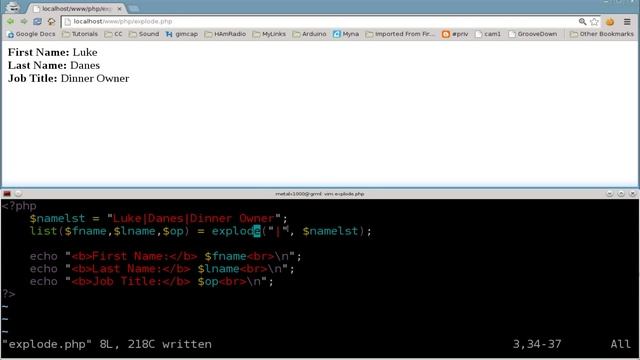Open the GrooveDown bookmark
Viewport: 640px width, 360px height.
pyautogui.click(x=533, y=34)
